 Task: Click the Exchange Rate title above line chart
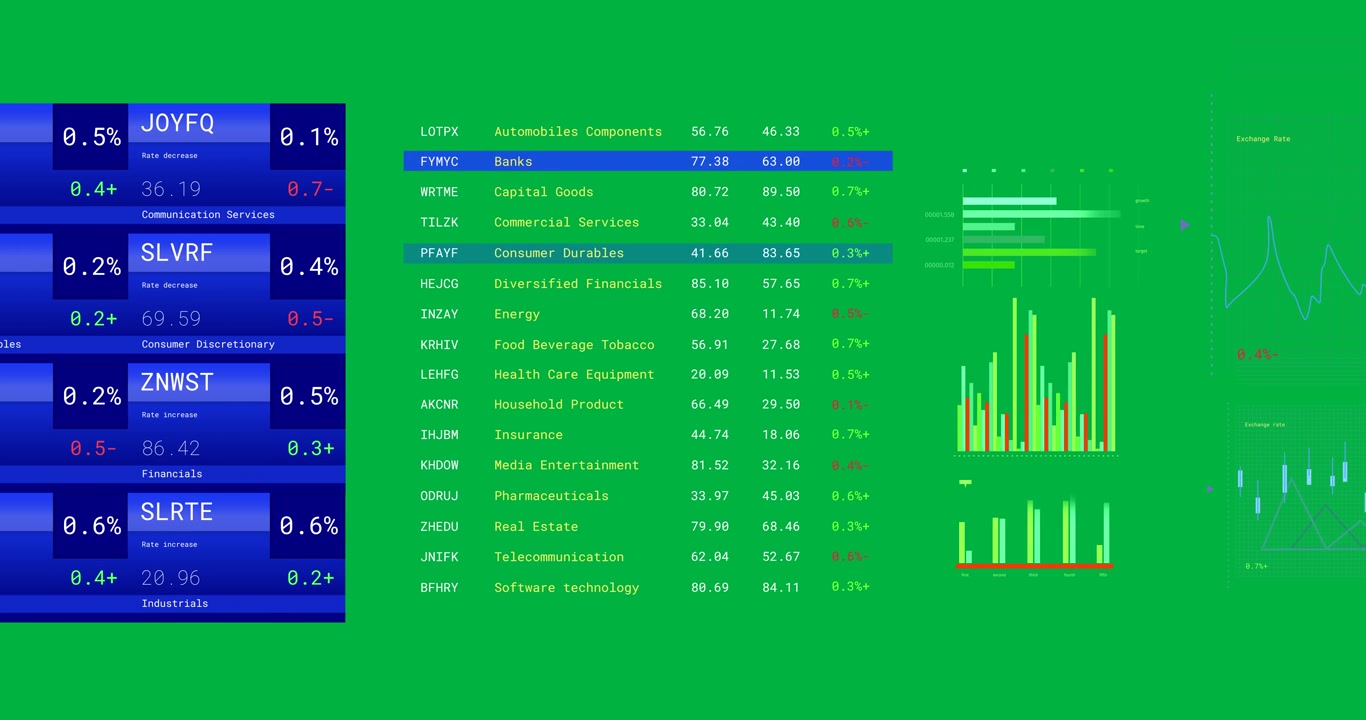1263,139
